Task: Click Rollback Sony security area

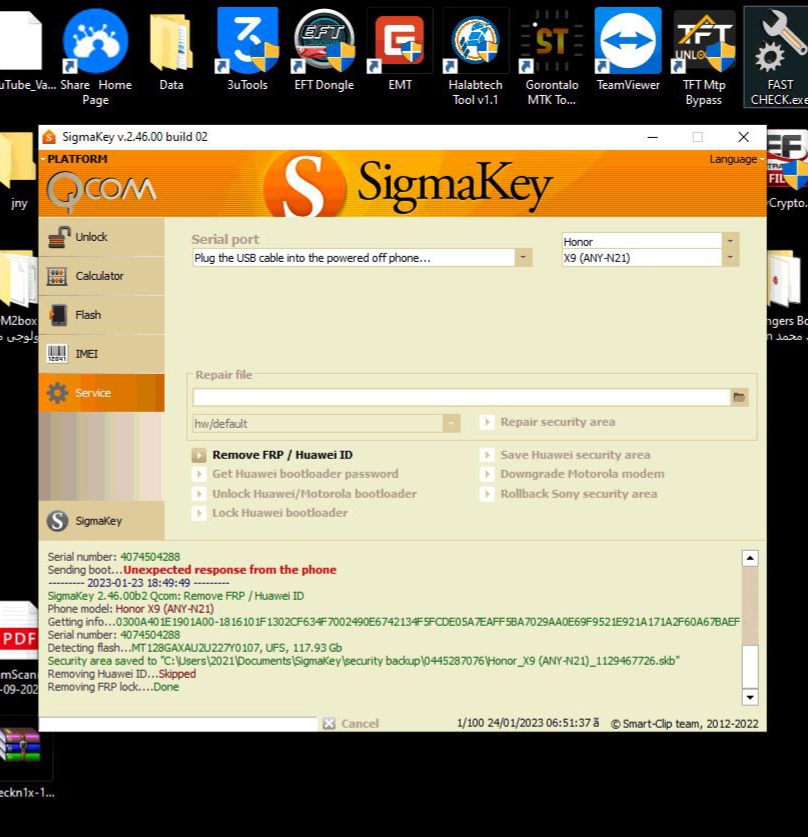Action: point(579,494)
